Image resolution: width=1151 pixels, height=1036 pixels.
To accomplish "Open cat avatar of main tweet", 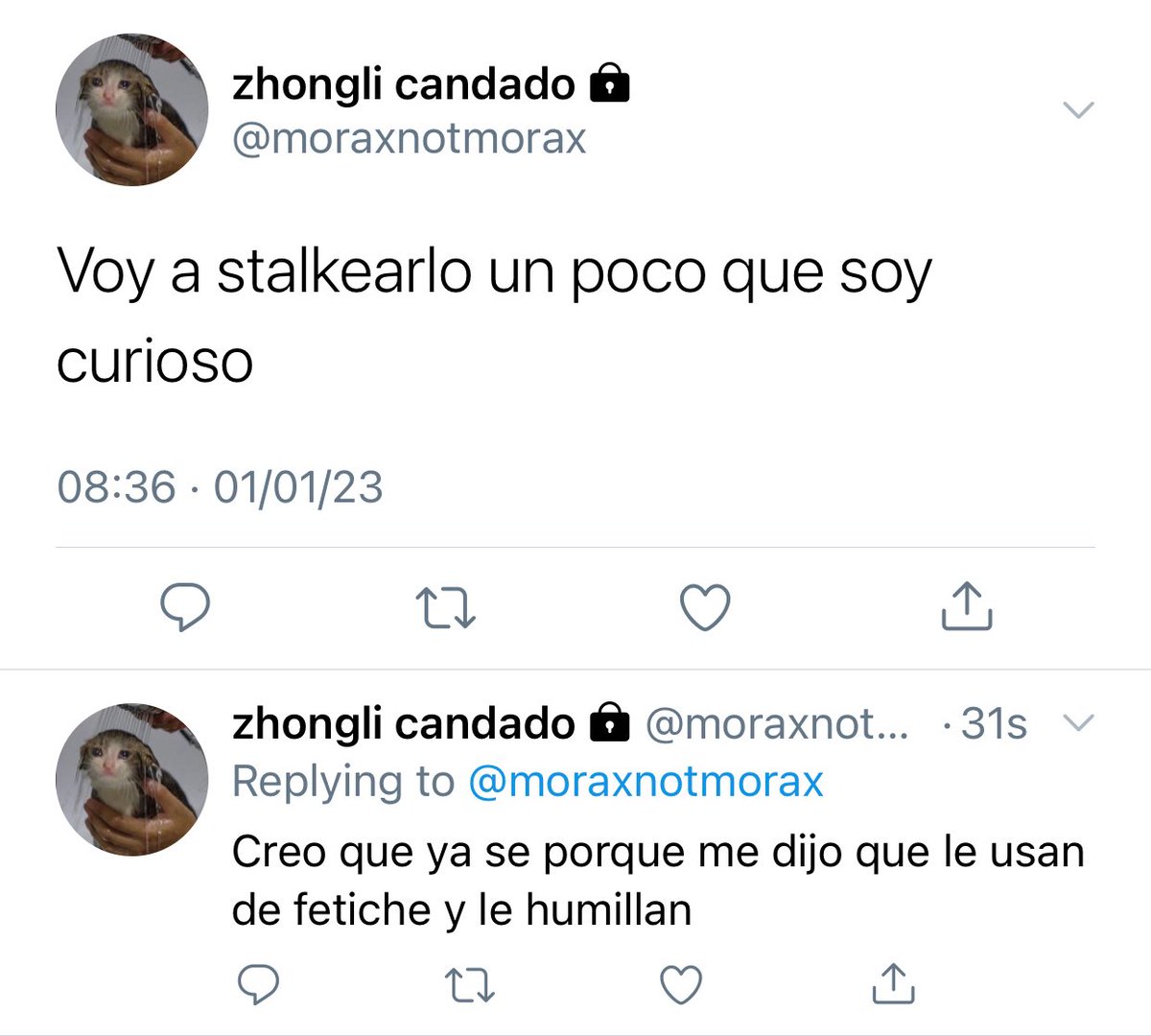I will (x=132, y=110).
